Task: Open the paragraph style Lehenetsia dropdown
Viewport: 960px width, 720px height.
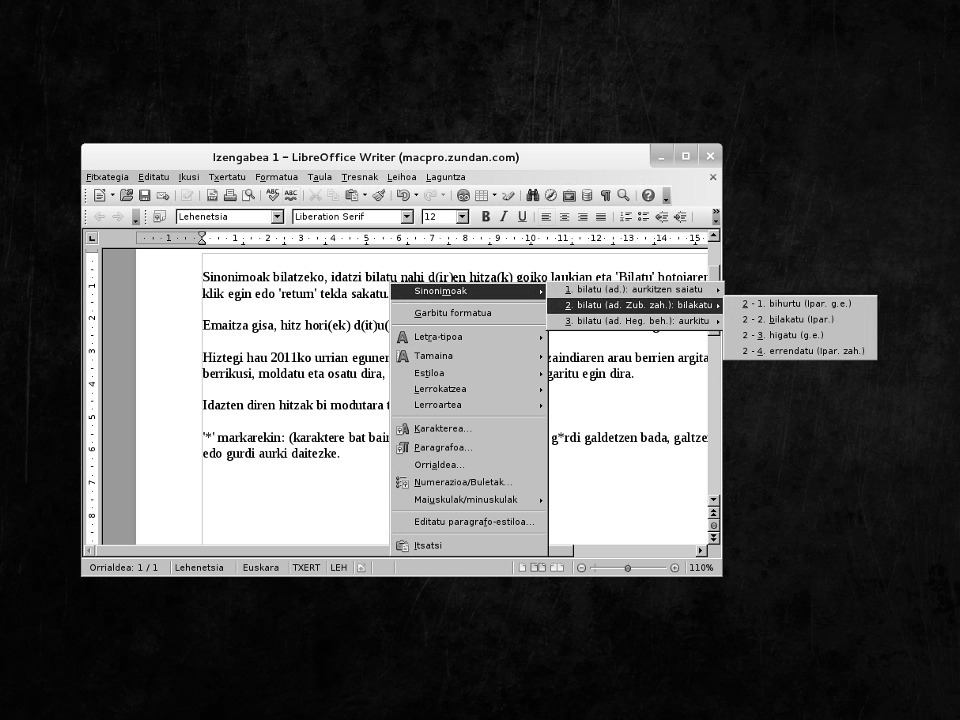Action: tap(277, 217)
